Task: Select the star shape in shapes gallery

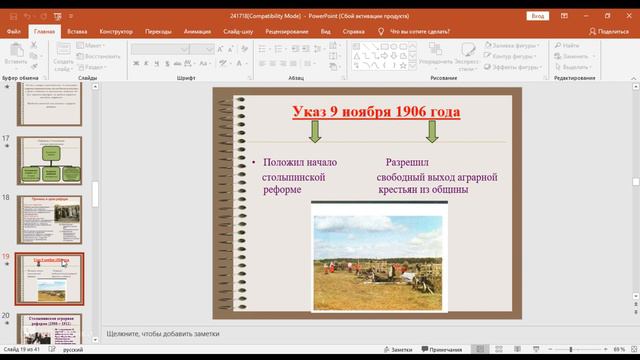Action: (403, 65)
